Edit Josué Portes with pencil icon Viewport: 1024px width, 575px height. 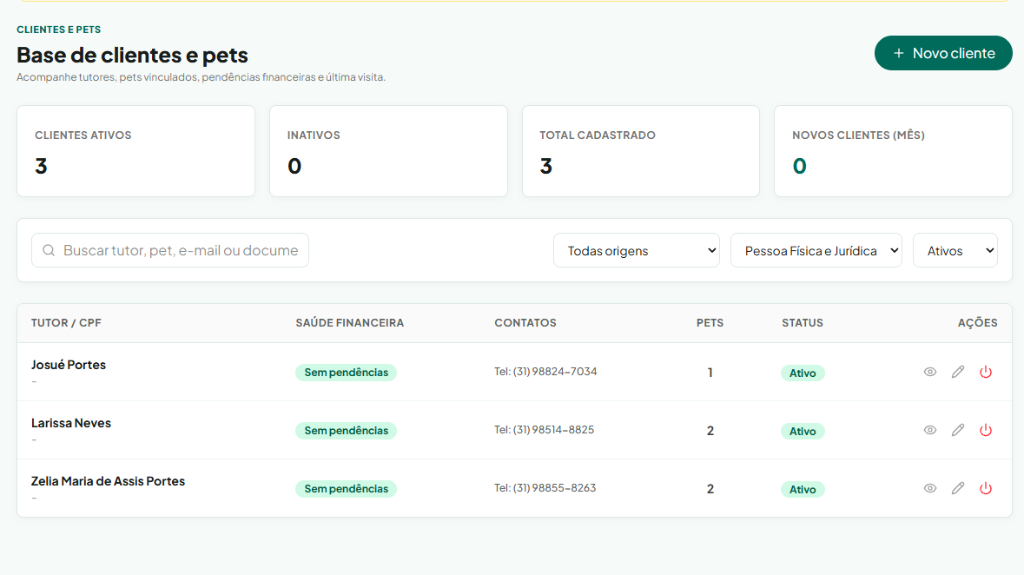click(958, 372)
